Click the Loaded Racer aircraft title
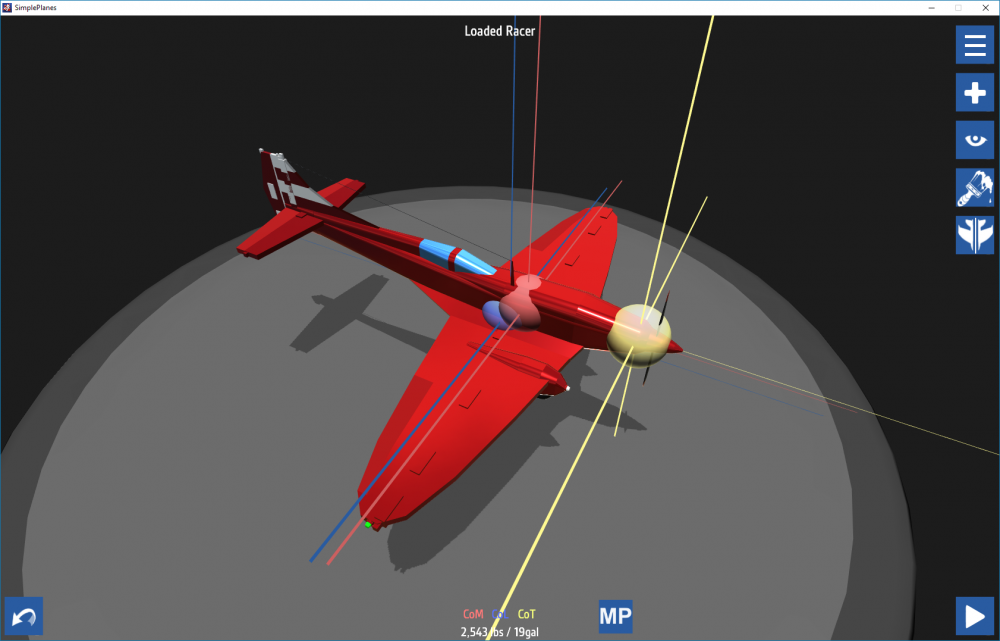This screenshot has height=641, width=1000. [x=499, y=31]
